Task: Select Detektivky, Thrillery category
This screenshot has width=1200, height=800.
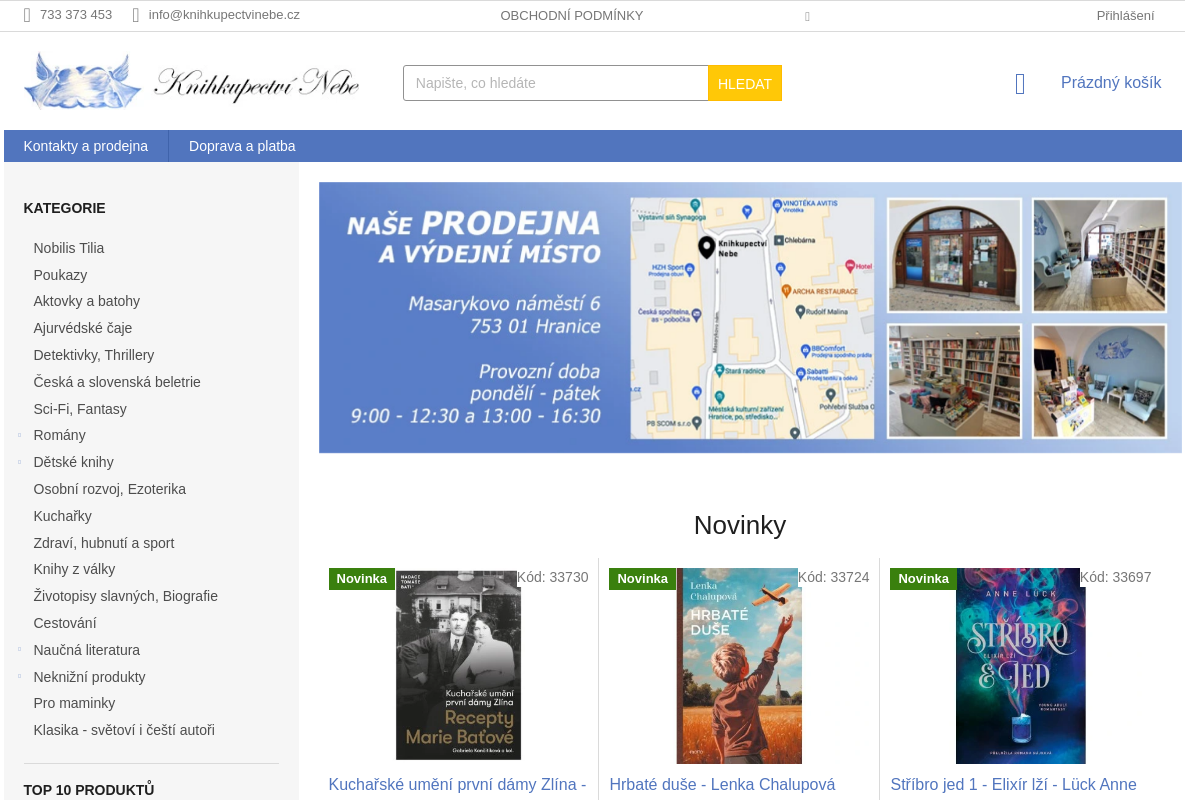Action: click(94, 355)
